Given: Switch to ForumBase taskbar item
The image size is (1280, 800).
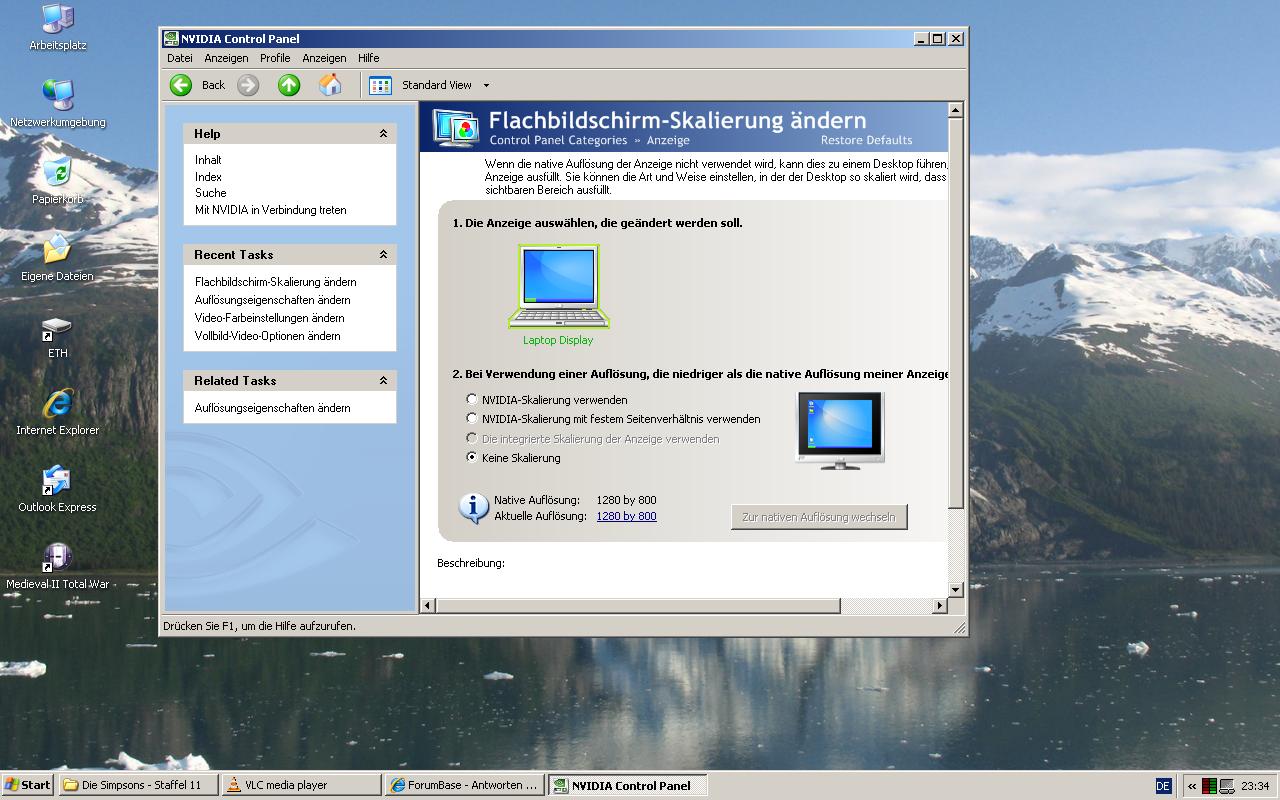Looking at the screenshot, I should click(465, 785).
